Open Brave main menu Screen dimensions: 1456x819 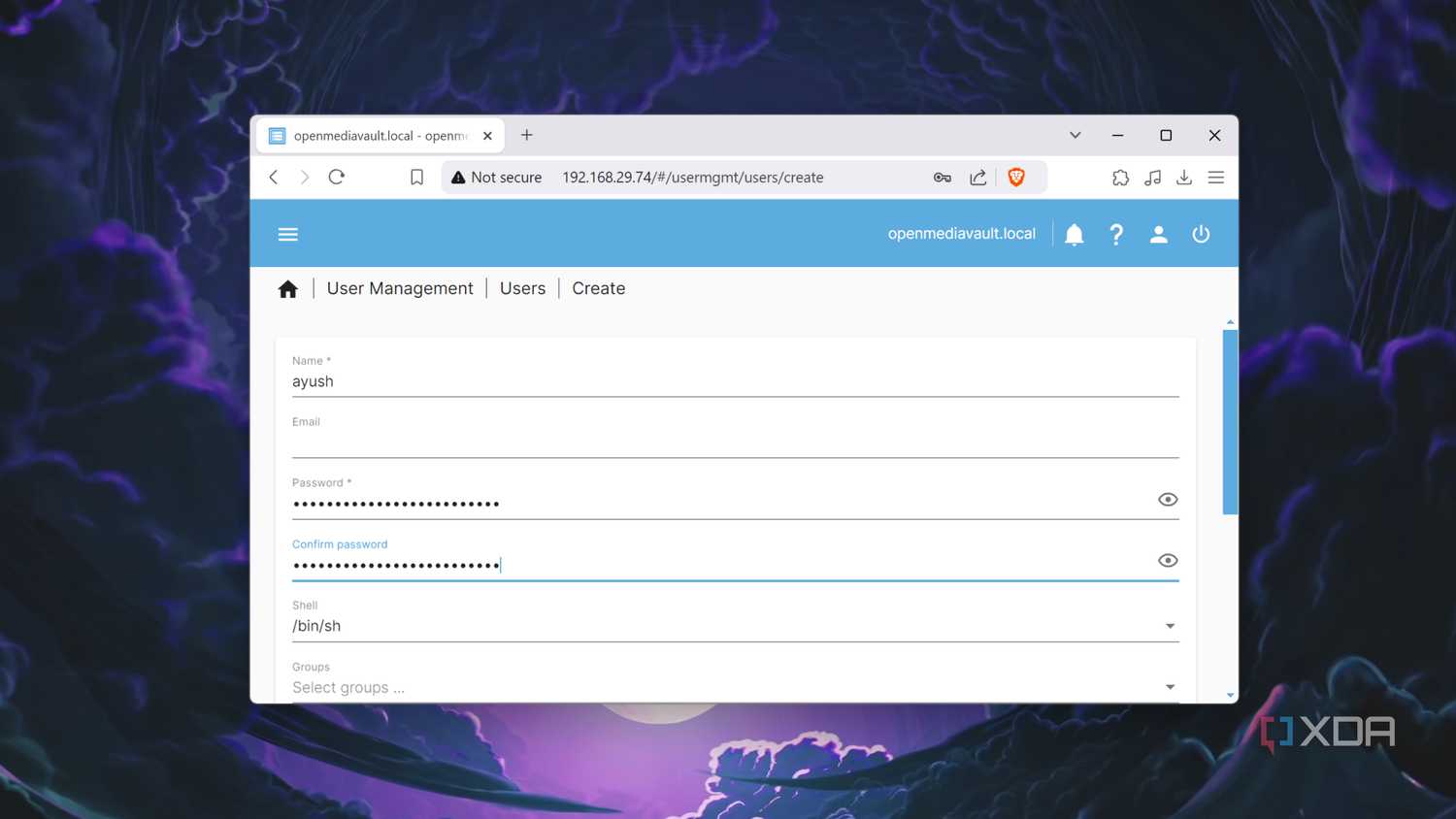(1216, 178)
